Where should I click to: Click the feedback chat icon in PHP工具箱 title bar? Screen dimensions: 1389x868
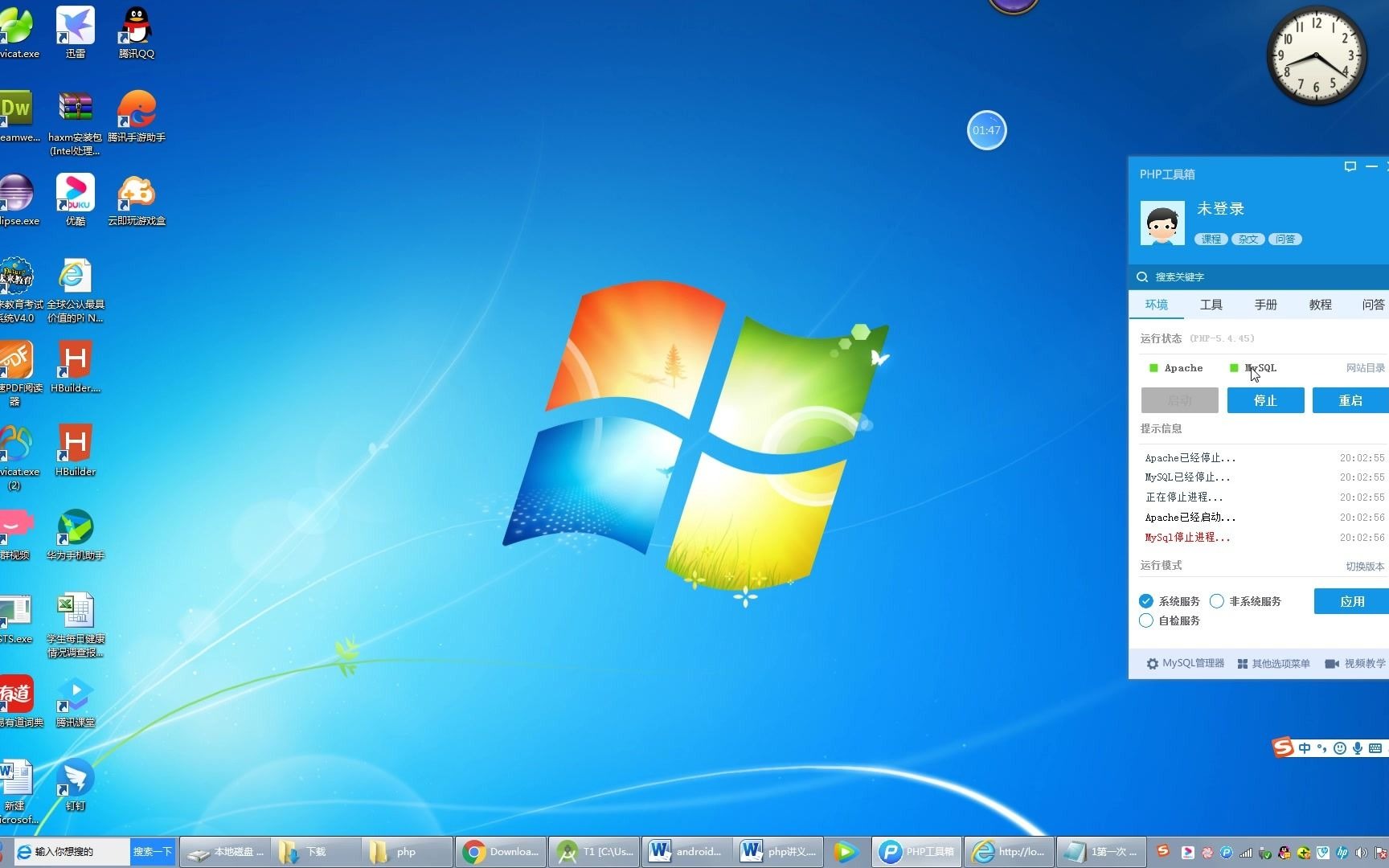tap(1350, 166)
